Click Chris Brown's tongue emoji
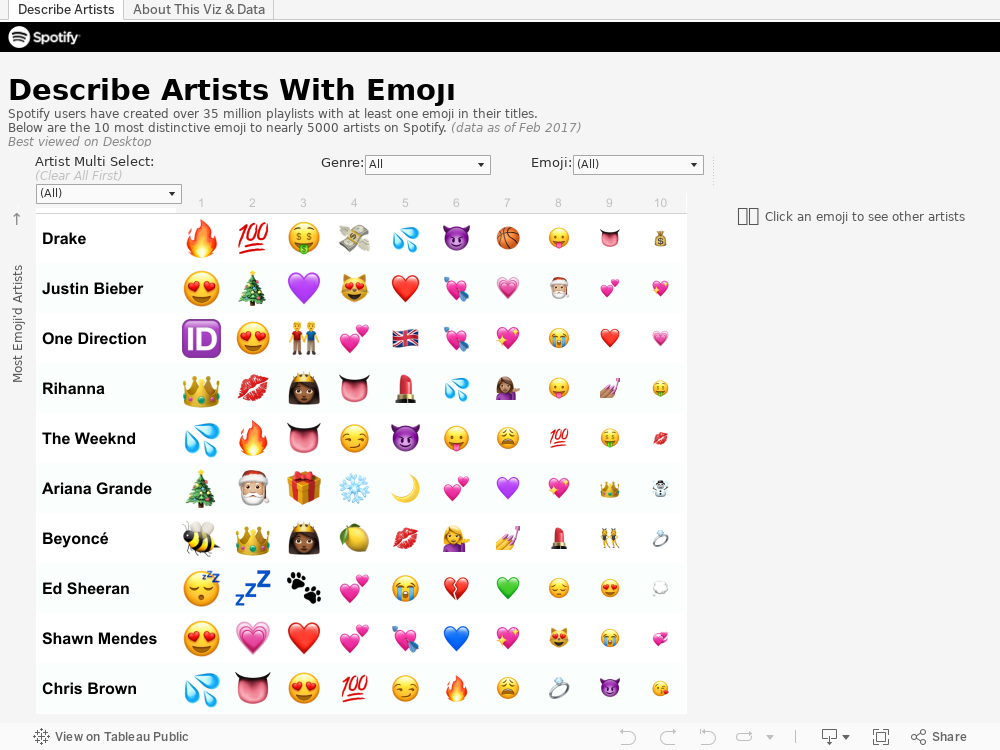This screenshot has width=1000, height=750. point(253,688)
